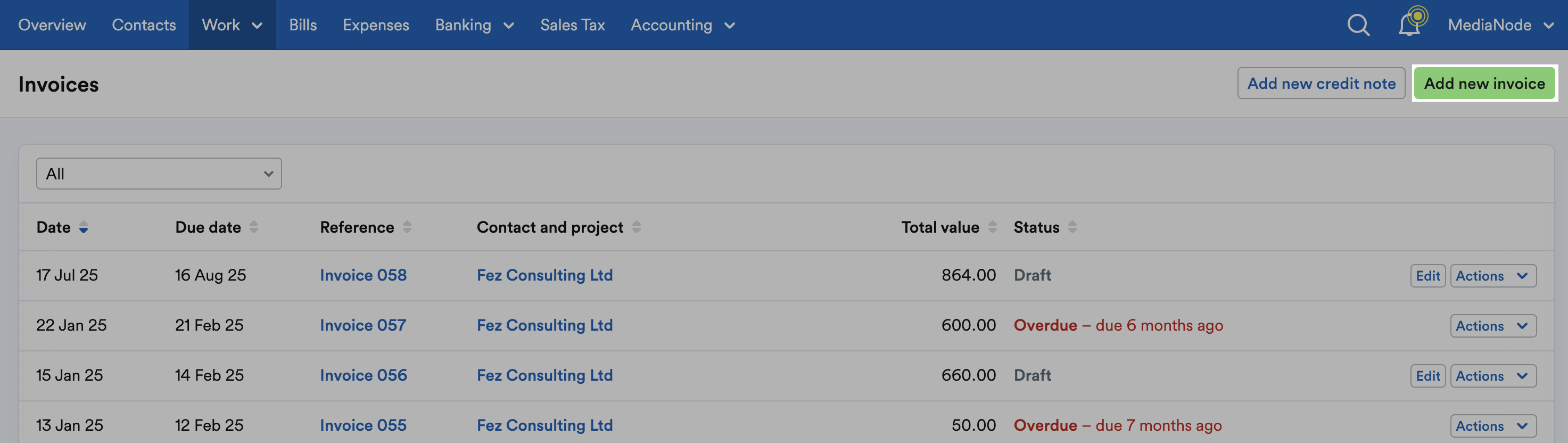This screenshot has width=1568, height=443.
Task: Open the Invoice 057 link
Action: (x=363, y=325)
